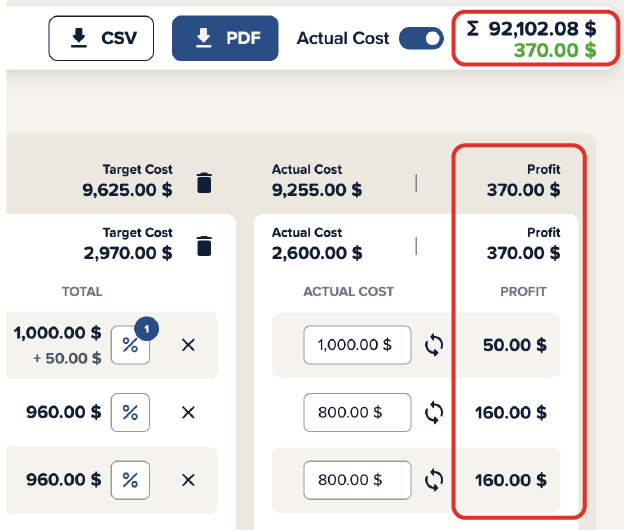
Task: Click the ACTUAL COST column header
Action: click(x=348, y=292)
